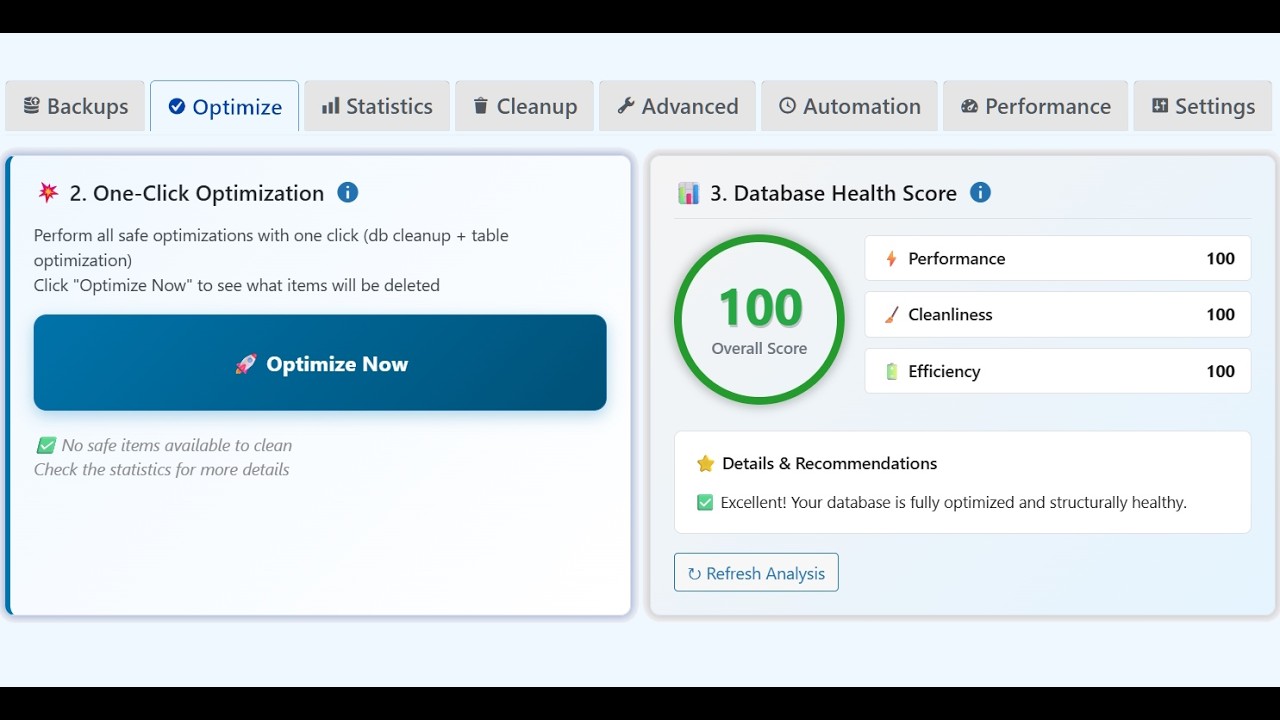Go to the Advanced tab
Image resolution: width=1280 pixels, height=720 pixels.
(677, 106)
